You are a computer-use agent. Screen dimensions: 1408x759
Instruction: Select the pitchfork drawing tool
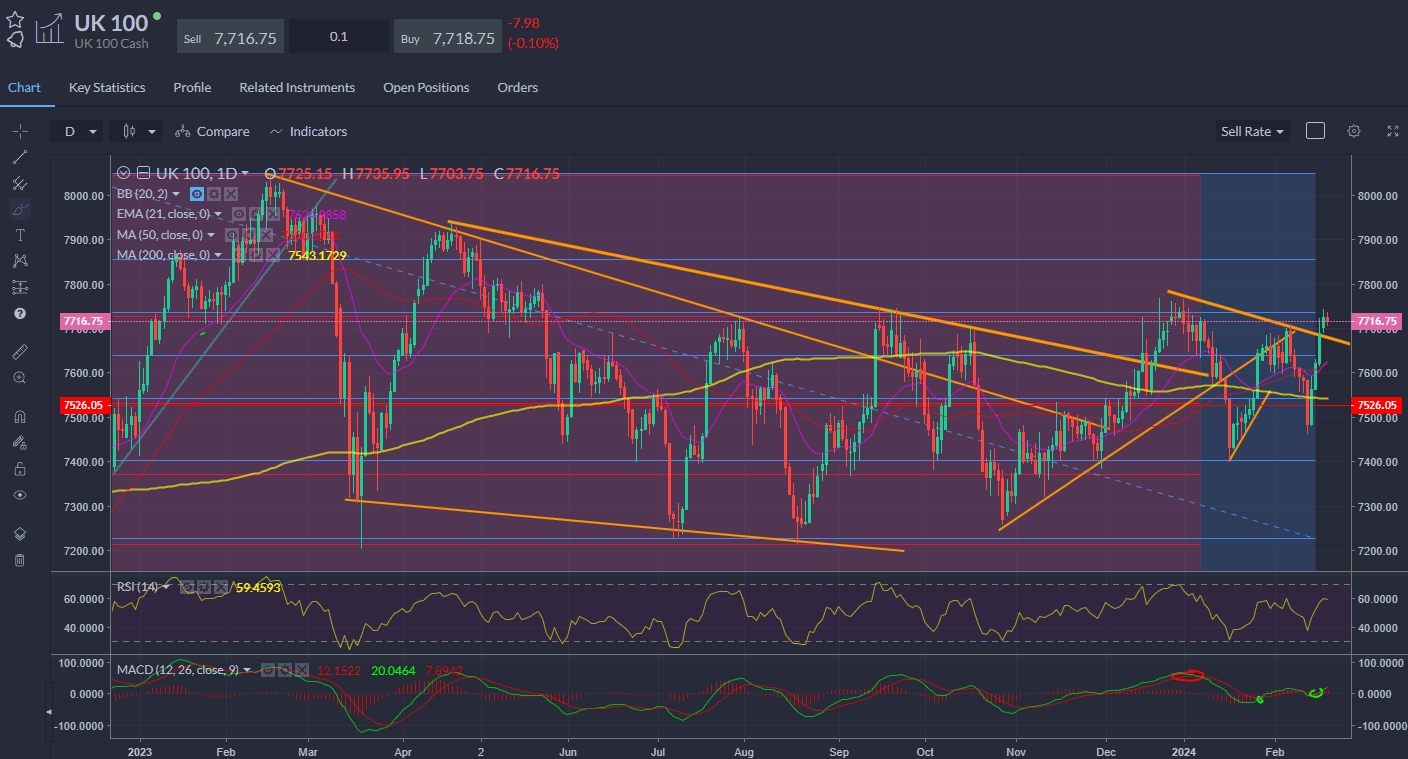pos(20,183)
